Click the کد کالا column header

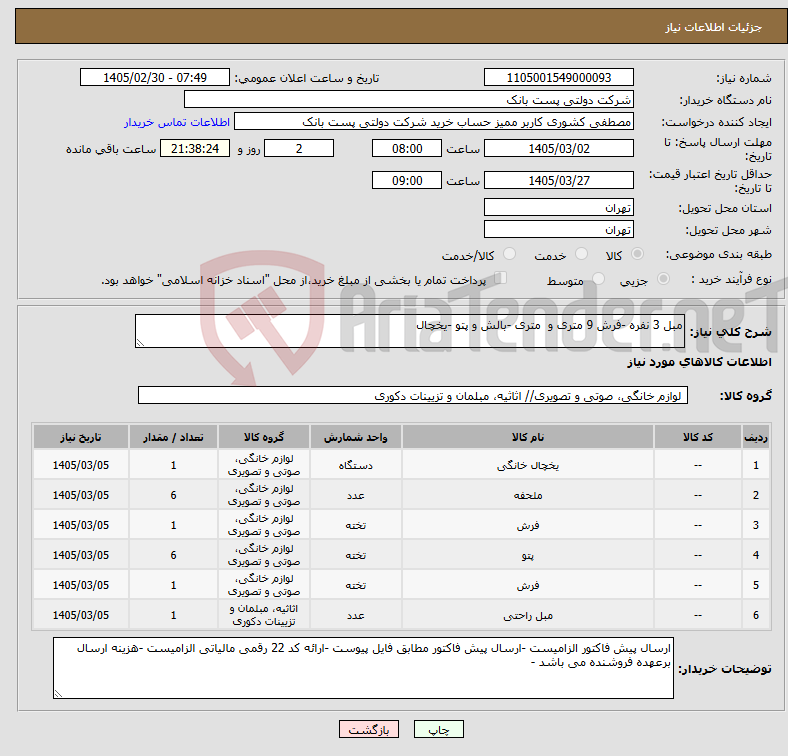698,437
